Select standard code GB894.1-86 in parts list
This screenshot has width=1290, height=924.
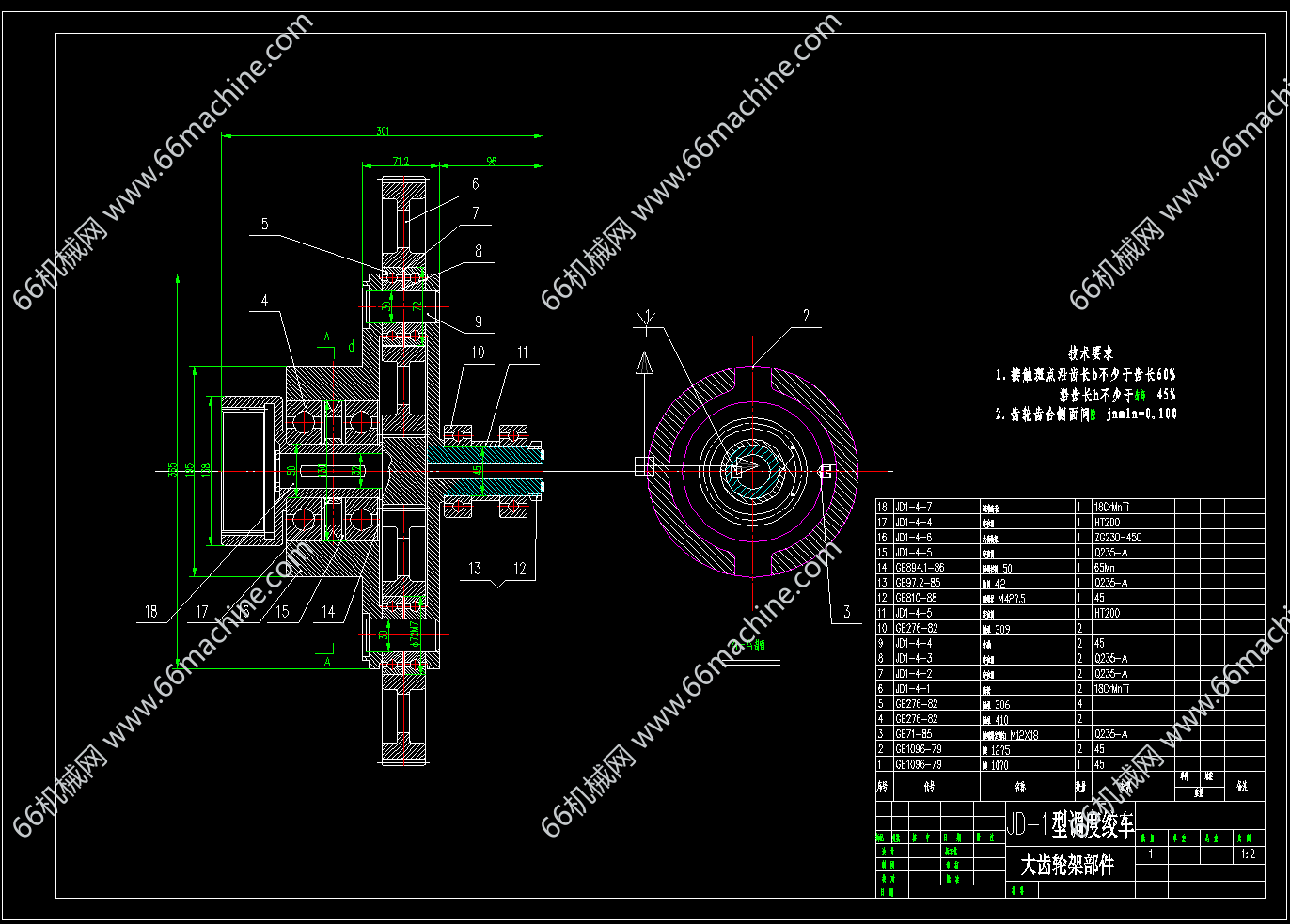point(920,568)
